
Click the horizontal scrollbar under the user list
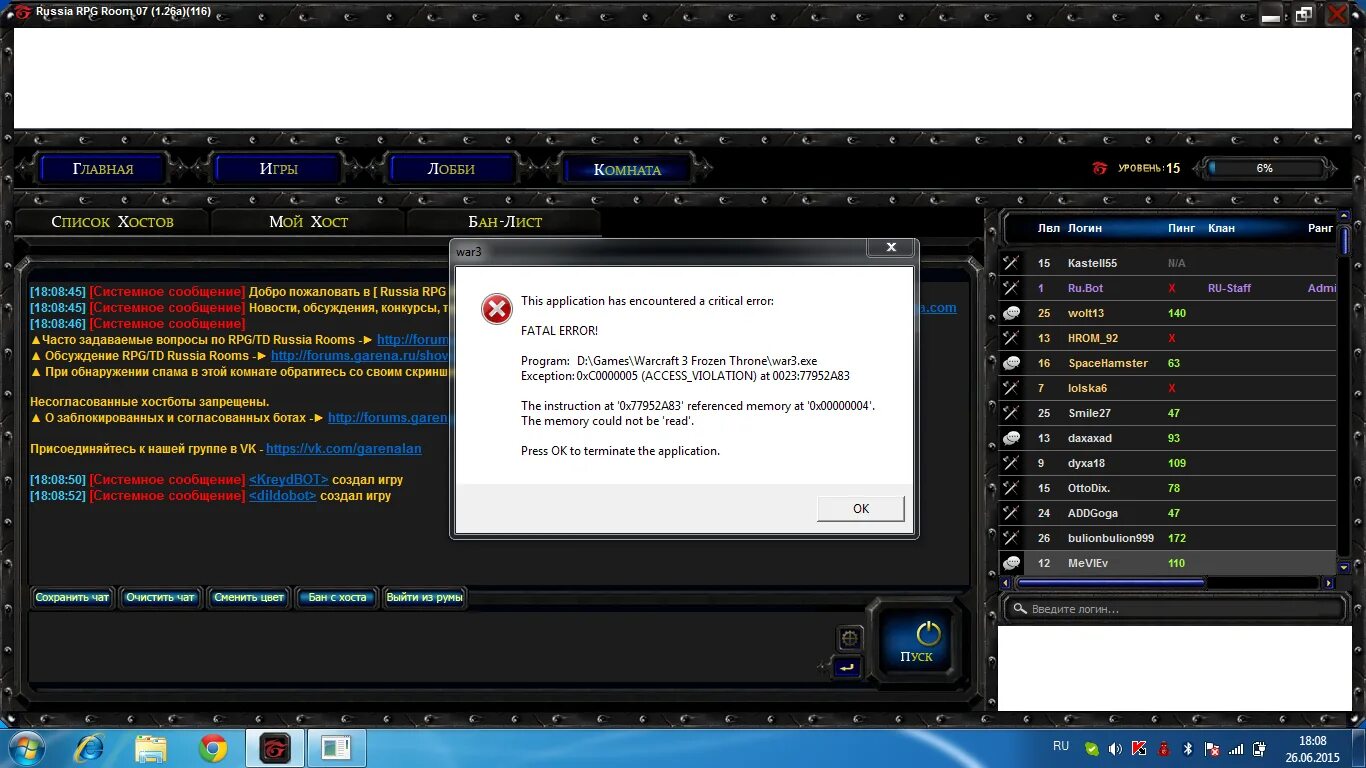pyautogui.click(x=1110, y=583)
